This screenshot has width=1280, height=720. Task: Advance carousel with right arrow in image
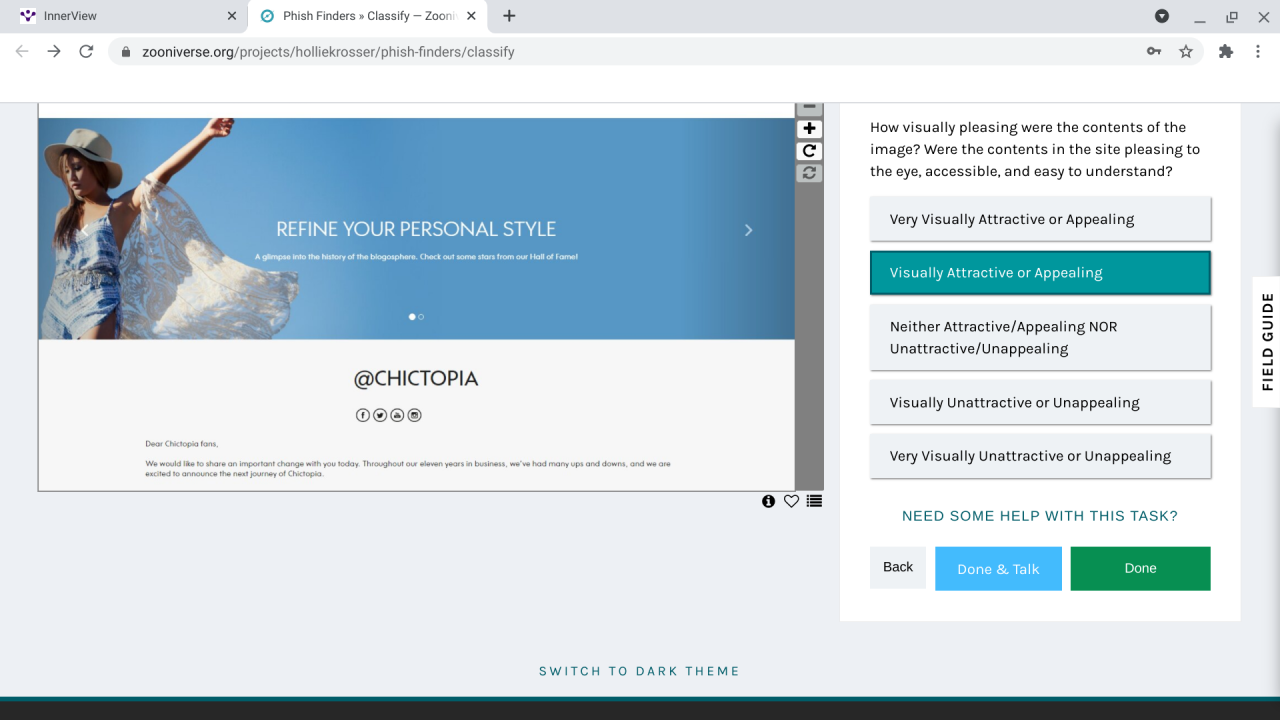tap(748, 230)
